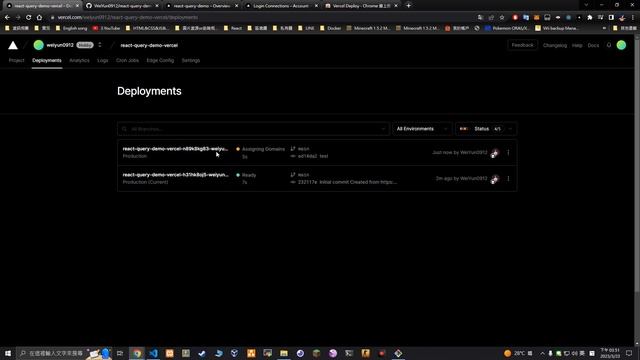Open the browser extensions puzzle icon
640x360 pixels.
pyautogui.click(x=590, y=18)
